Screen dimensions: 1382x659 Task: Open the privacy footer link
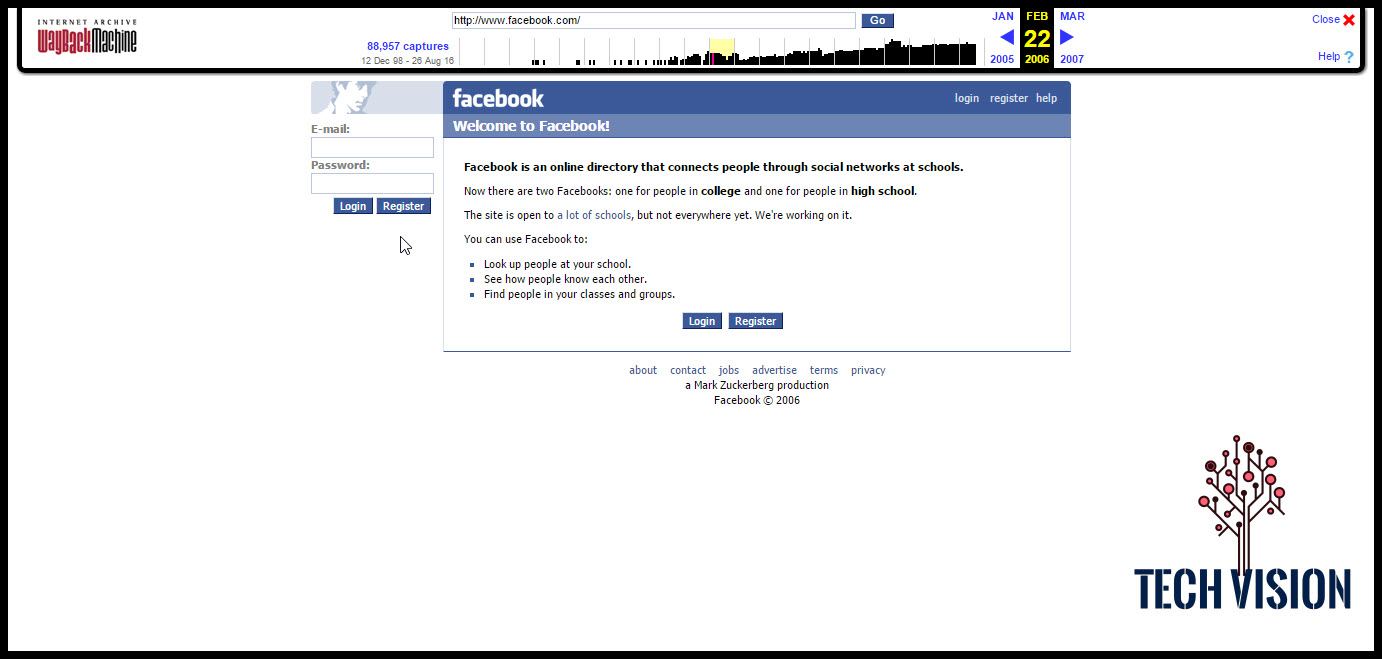pyautogui.click(x=868, y=370)
